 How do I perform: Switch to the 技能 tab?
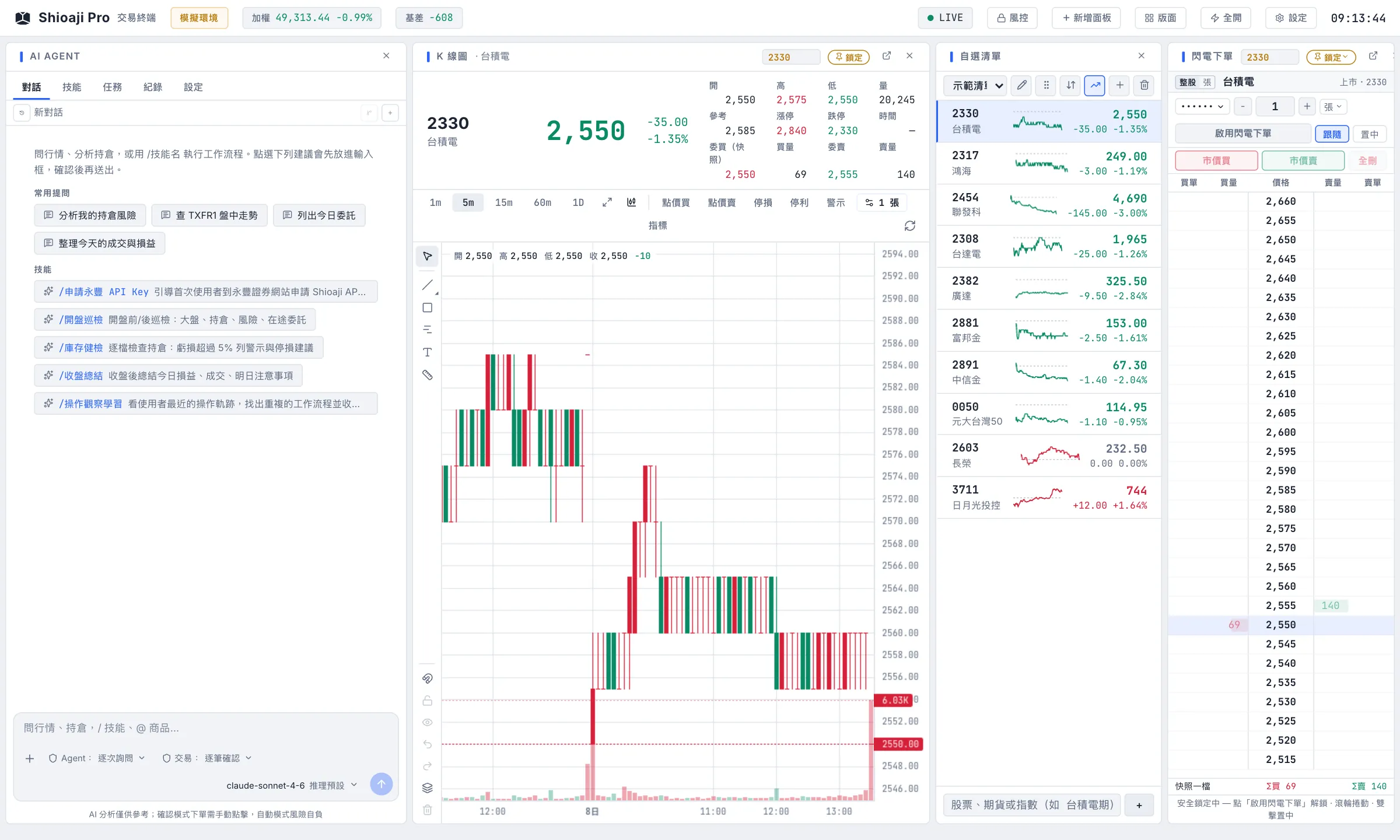point(72,87)
